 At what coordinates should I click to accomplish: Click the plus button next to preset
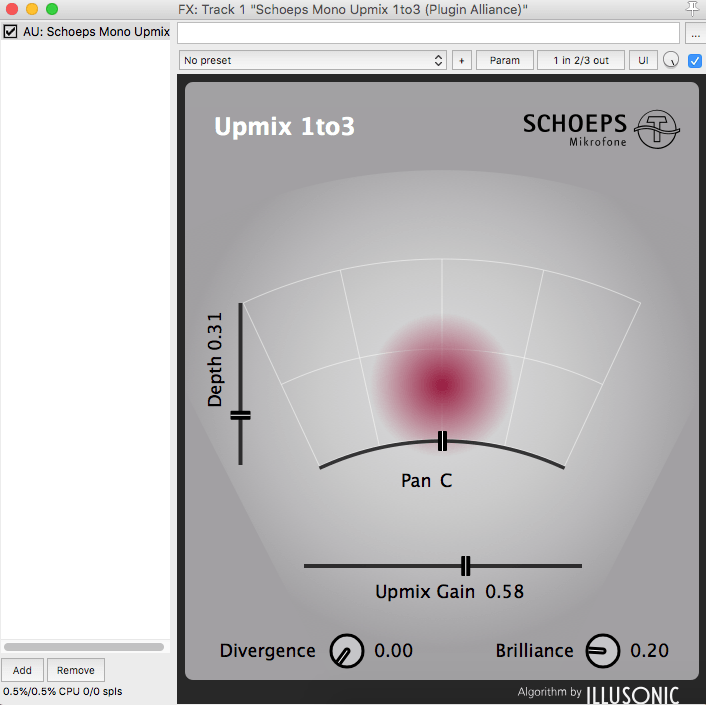(462, 60)
